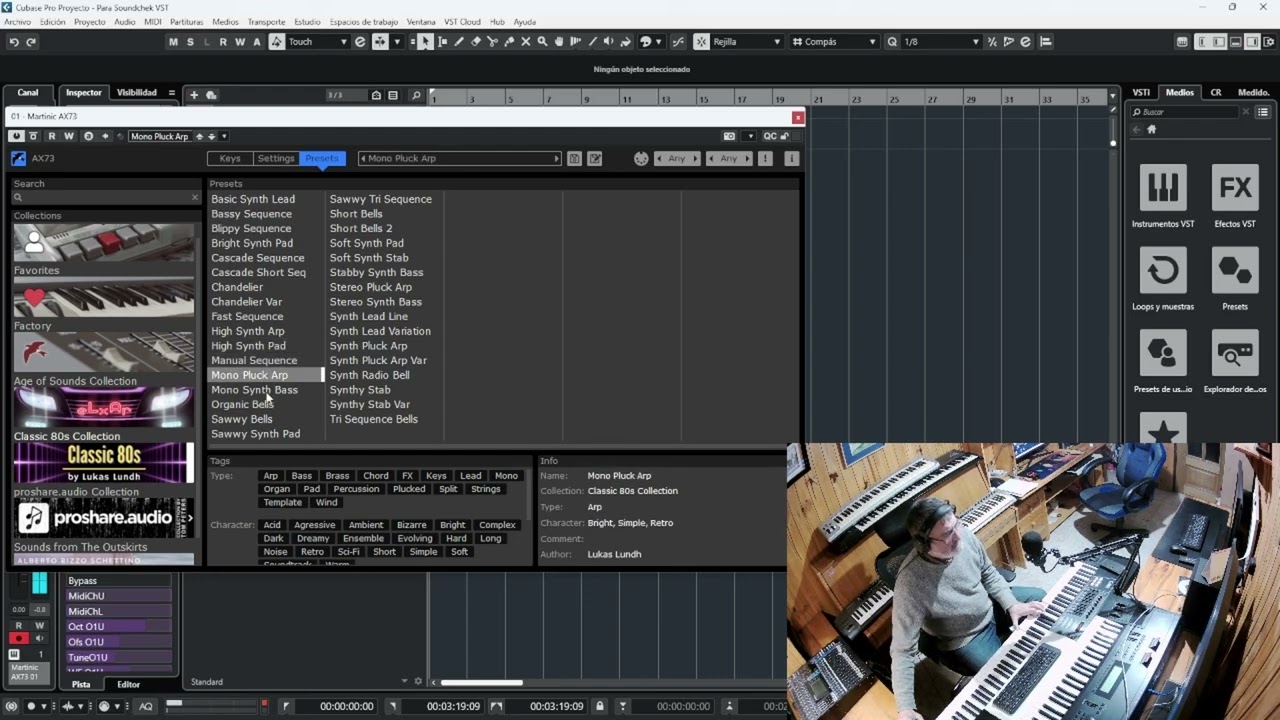
Task: Switch to the AX73 Keys tab
Action: coord(230,158)
